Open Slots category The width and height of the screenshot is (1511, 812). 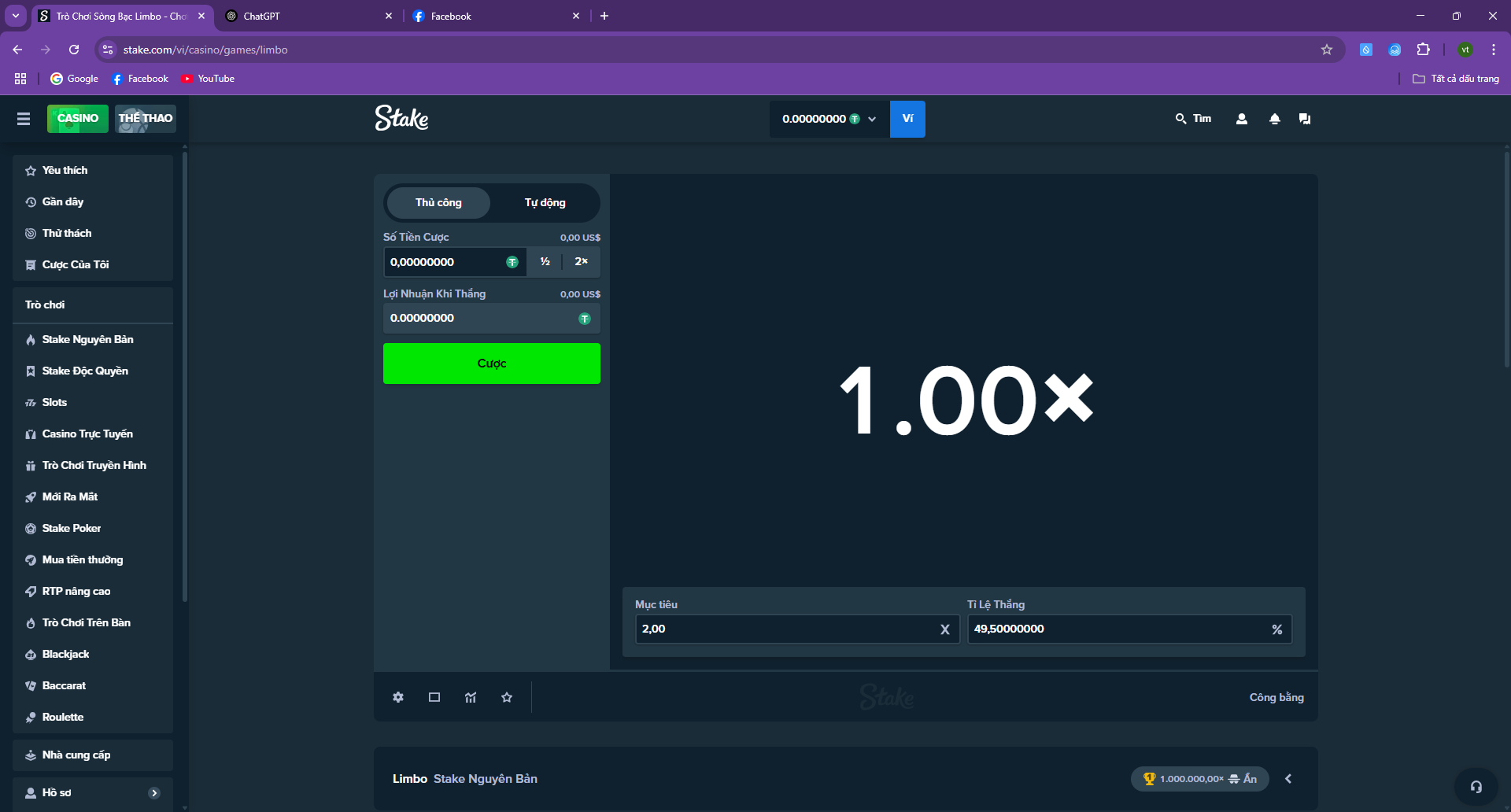(93, 403)
